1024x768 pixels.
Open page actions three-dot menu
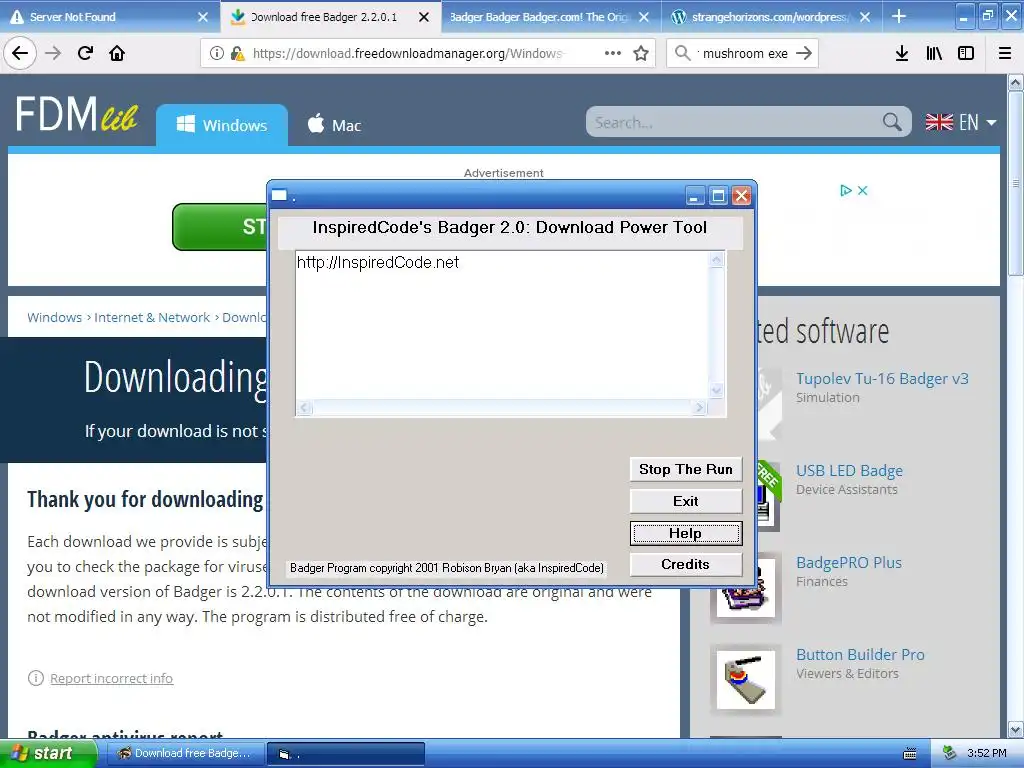point(613,53)
